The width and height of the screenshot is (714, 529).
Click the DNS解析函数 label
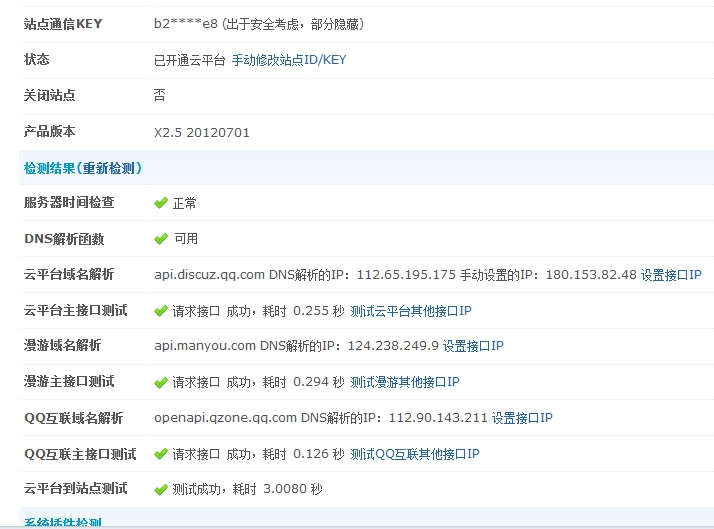pyautogui.click(x=64, y=238)
